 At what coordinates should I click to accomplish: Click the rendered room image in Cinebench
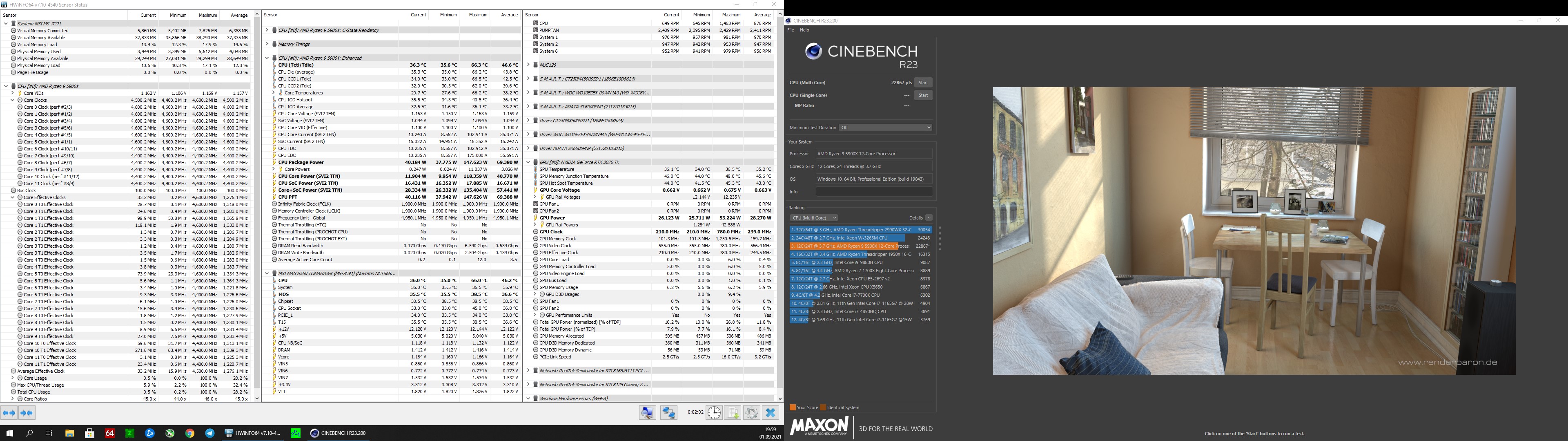1254,231
